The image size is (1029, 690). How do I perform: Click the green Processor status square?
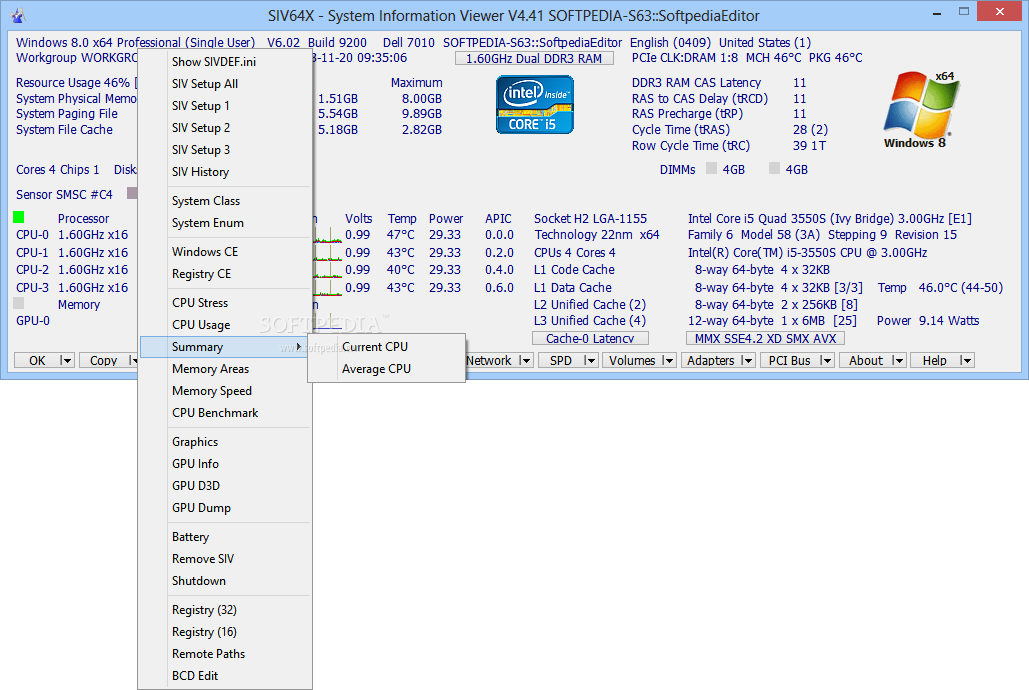coord(18,217)
